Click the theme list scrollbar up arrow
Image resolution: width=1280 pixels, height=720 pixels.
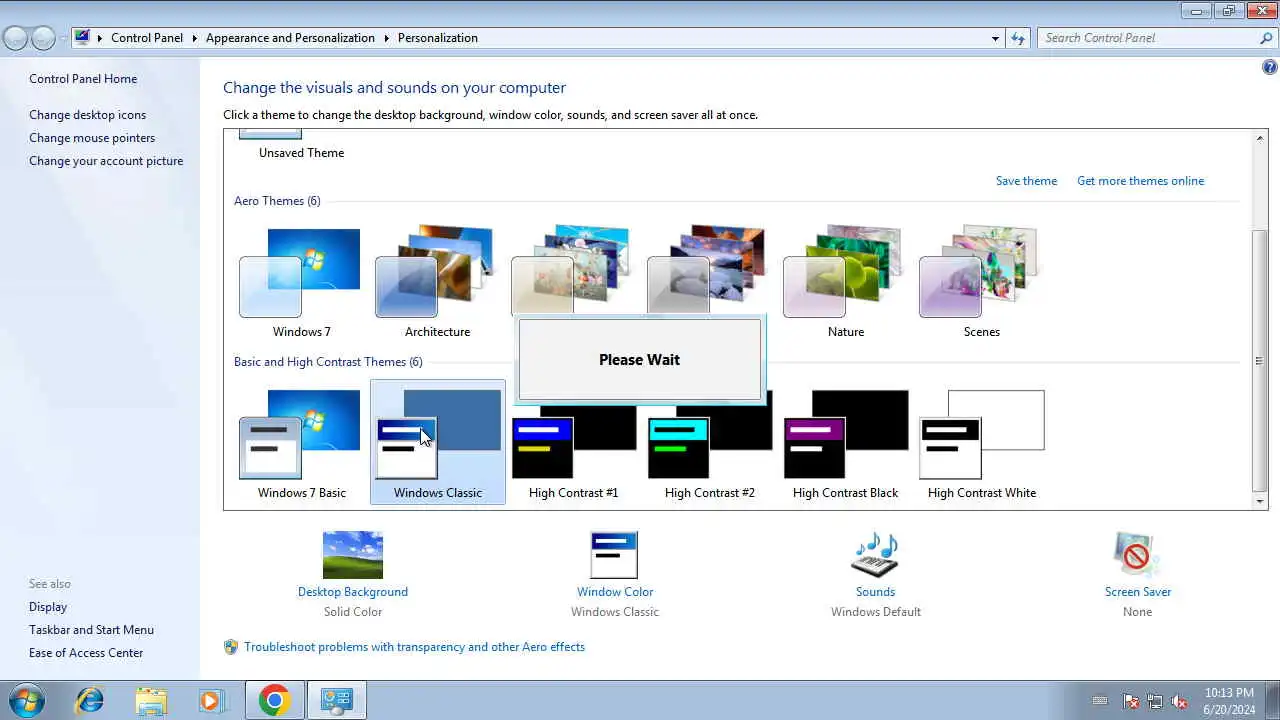point(1260,139)
